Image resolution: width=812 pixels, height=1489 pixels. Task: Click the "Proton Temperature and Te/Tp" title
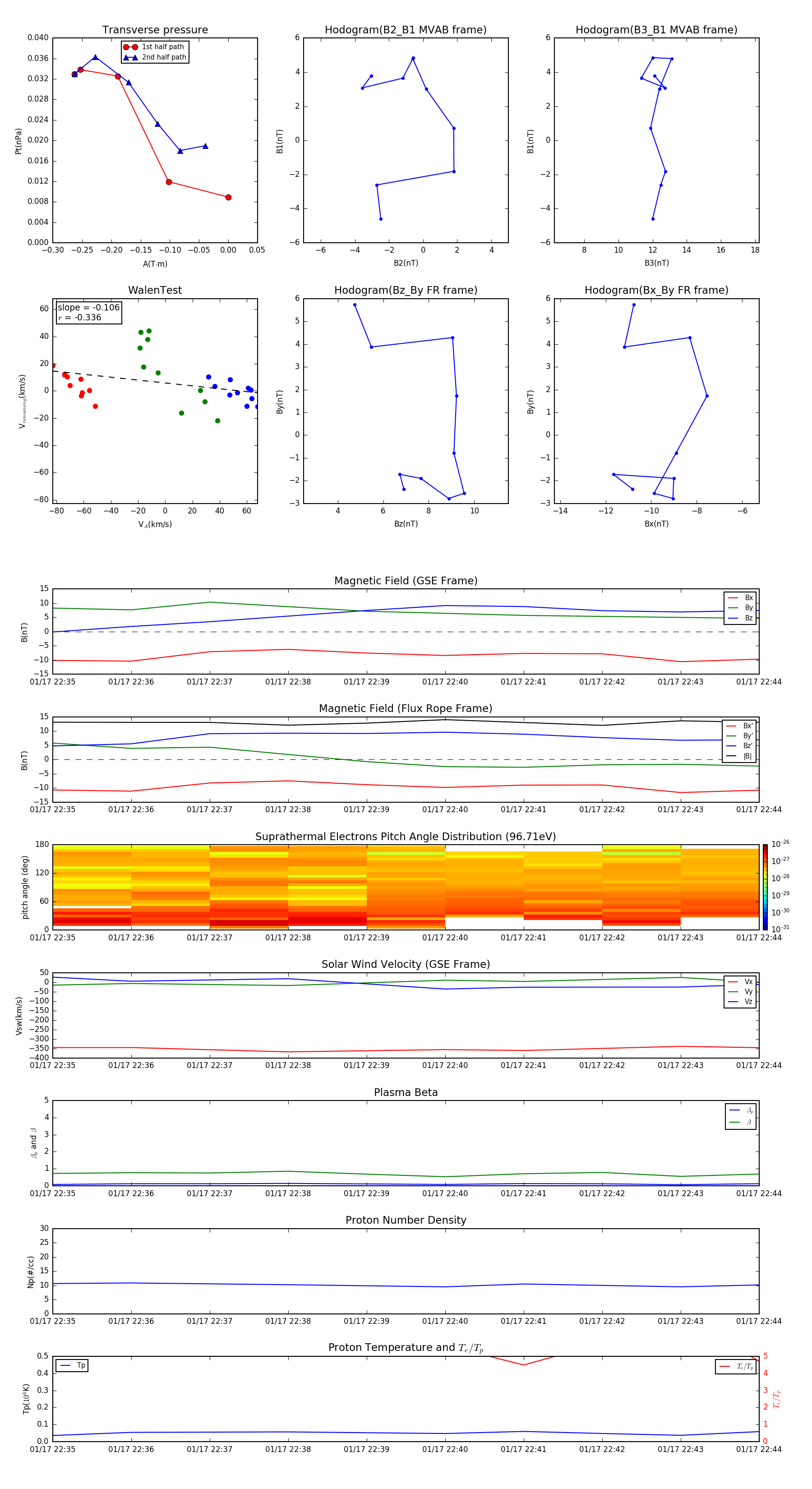(x=406, y=1348)
